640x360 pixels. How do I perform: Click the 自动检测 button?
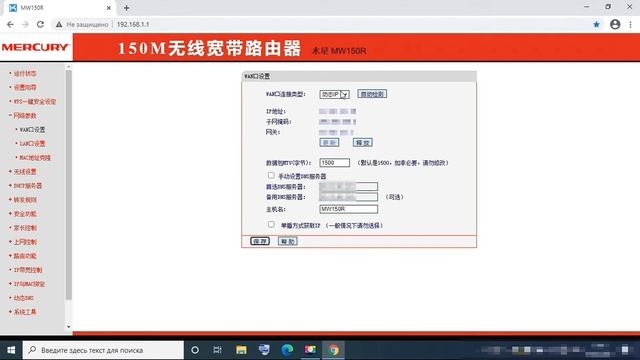click(372, 94)
